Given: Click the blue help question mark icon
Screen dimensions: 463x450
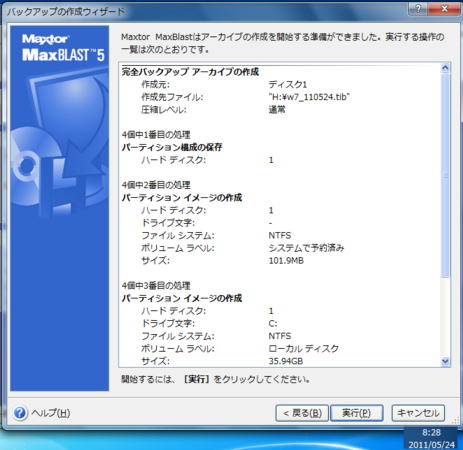Looking at the screenshot, I should pyautogui.click(x=20, y=413).
